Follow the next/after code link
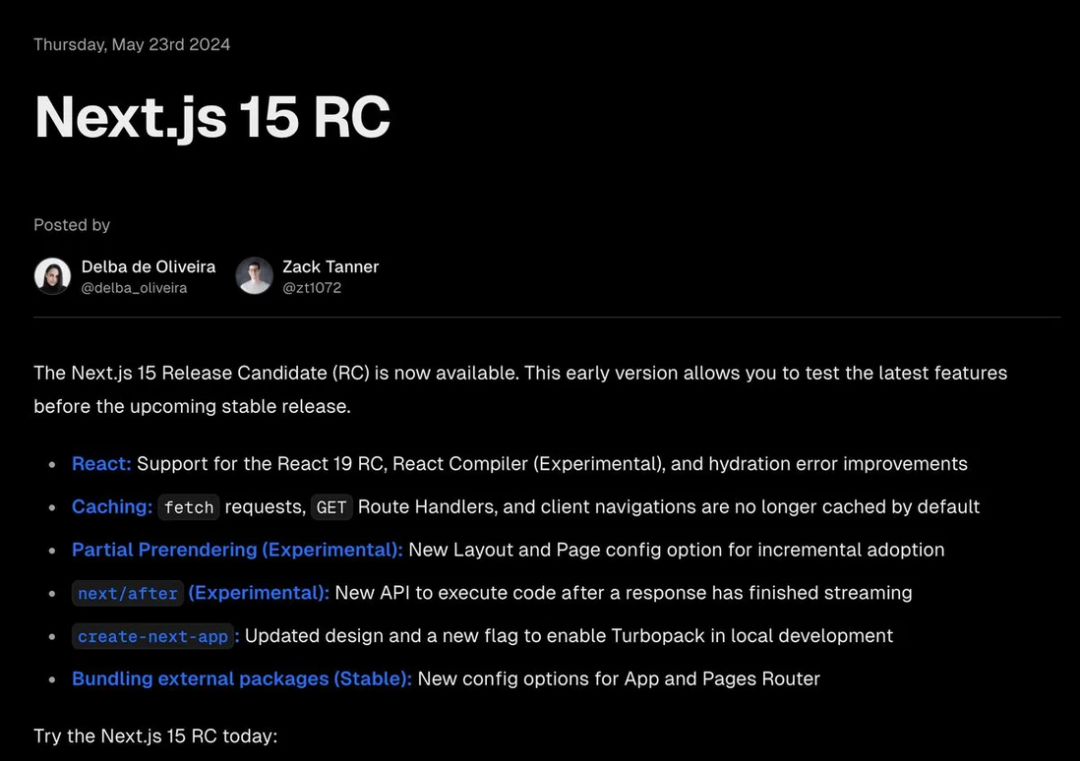This screenshot has width=1080, height=761. (x=127, y=593)
